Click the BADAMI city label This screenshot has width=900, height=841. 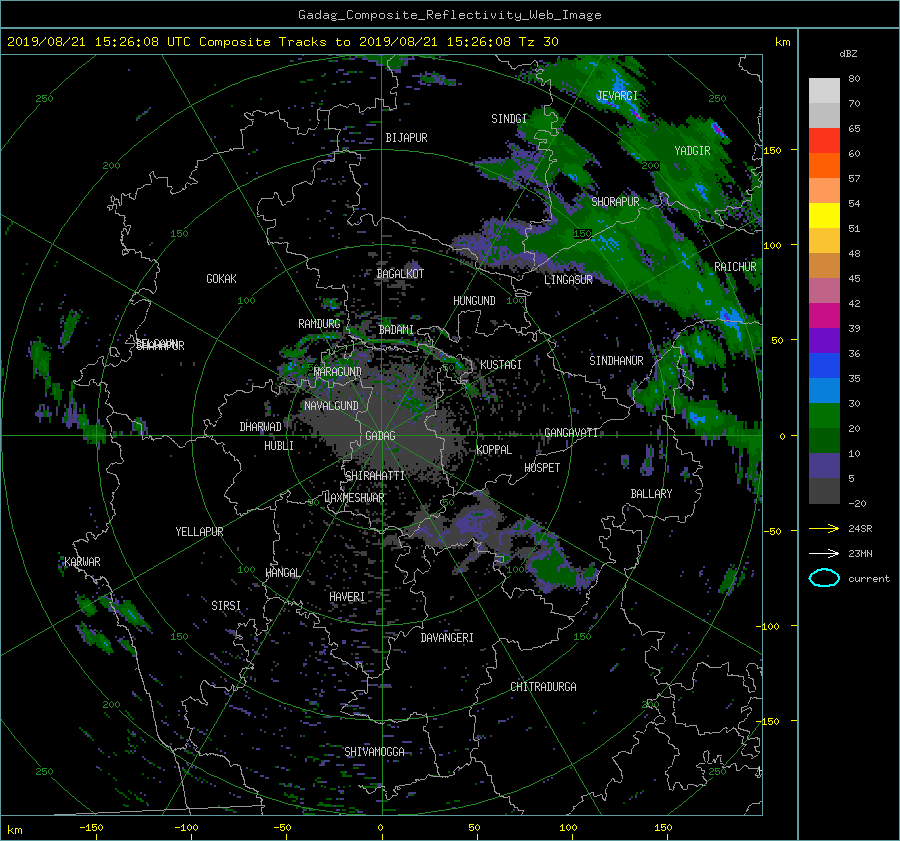(x=396, y=330)
